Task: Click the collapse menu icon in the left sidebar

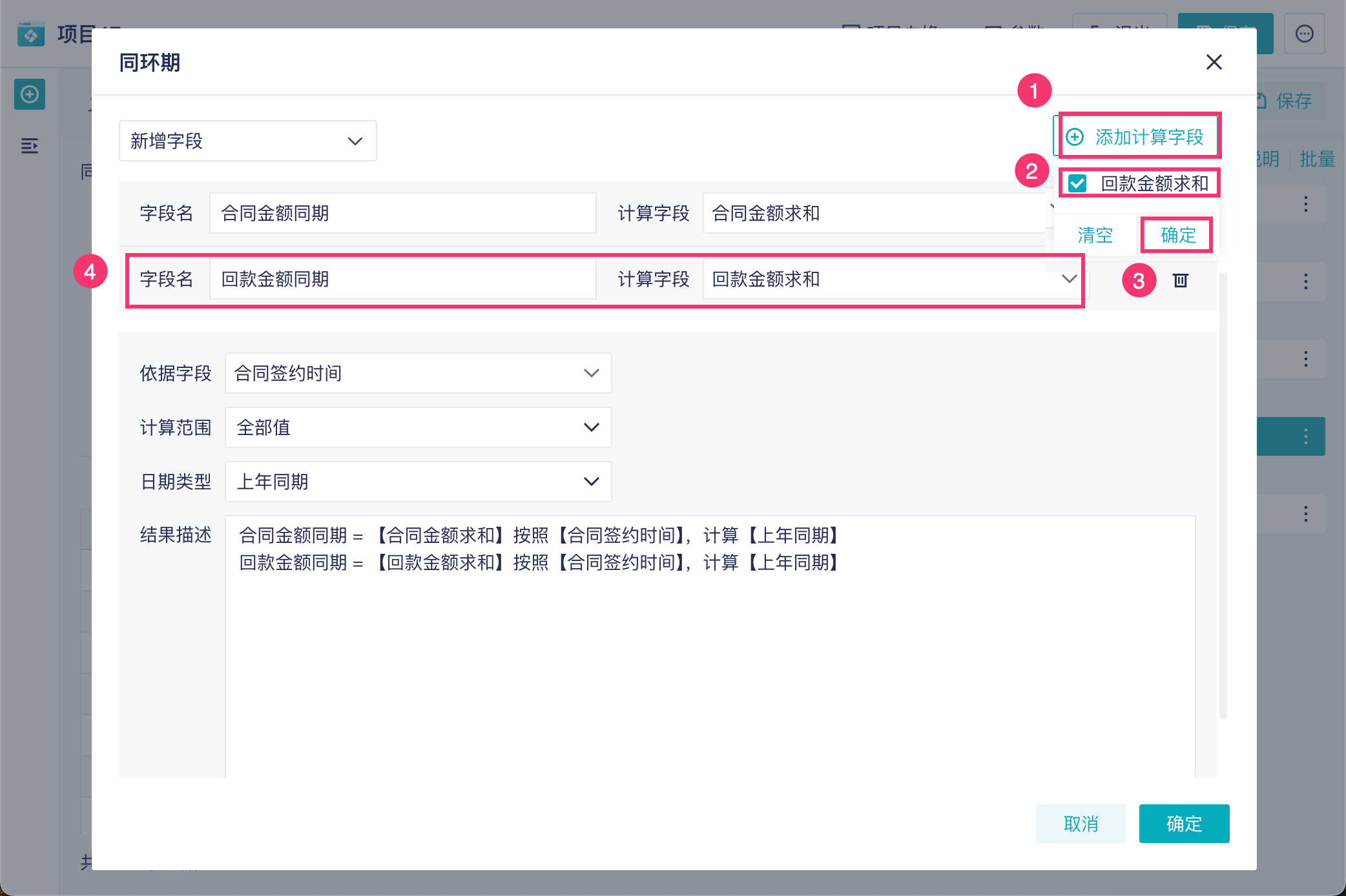Action: tap(30, 146)
